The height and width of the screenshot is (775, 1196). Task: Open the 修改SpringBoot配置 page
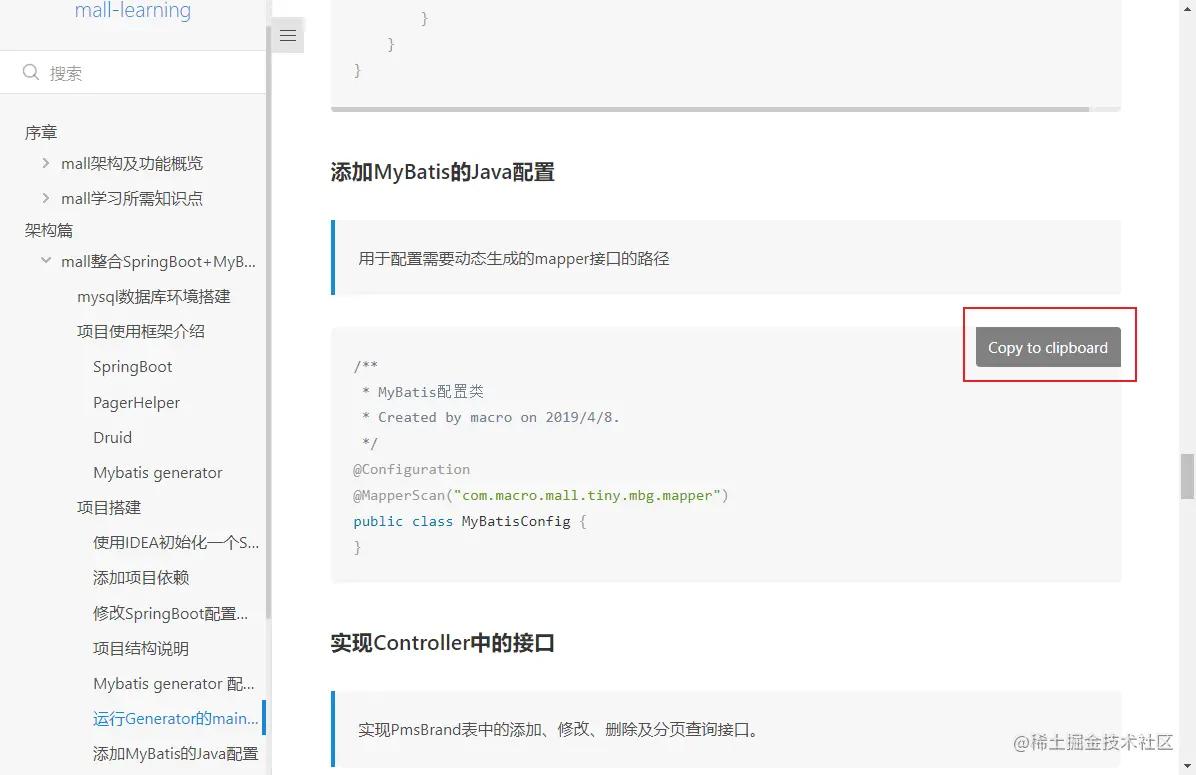(170, 613)
